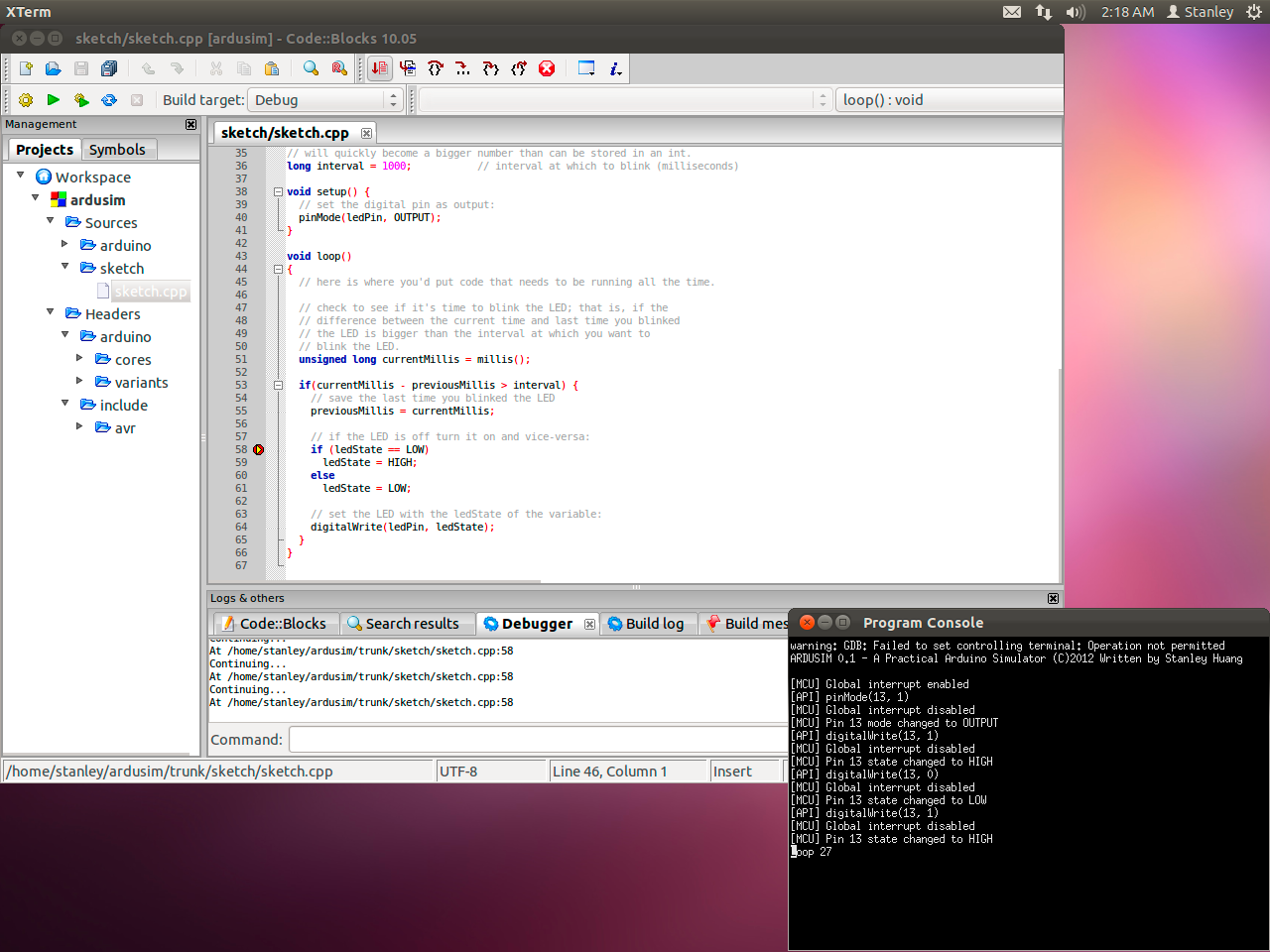
Task: Open the Build log tab
Action: pyautogui.click(x=648, y=623)
